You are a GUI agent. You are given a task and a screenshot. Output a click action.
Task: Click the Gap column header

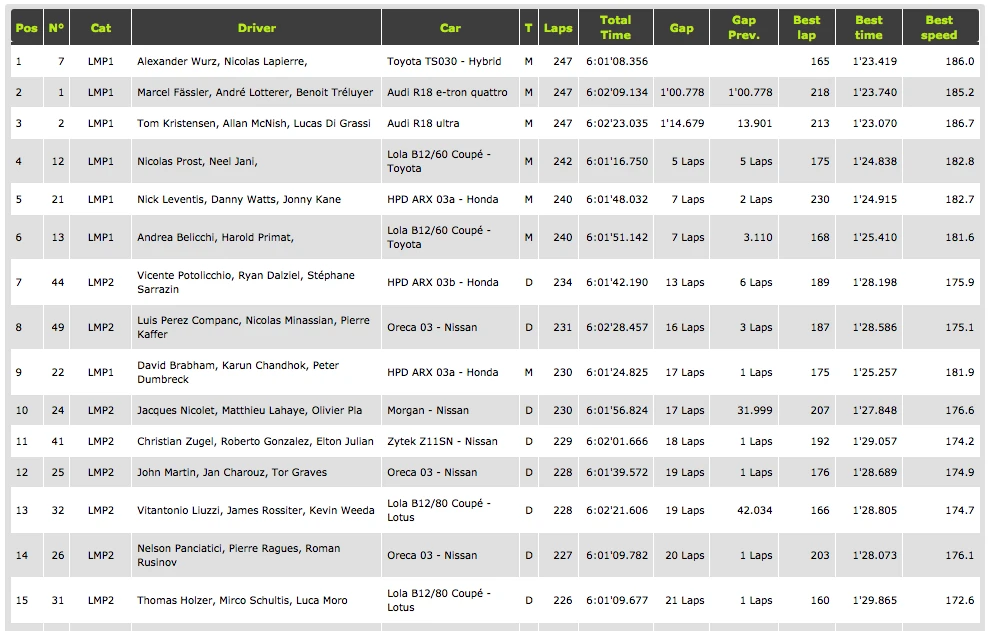(682, 28)
